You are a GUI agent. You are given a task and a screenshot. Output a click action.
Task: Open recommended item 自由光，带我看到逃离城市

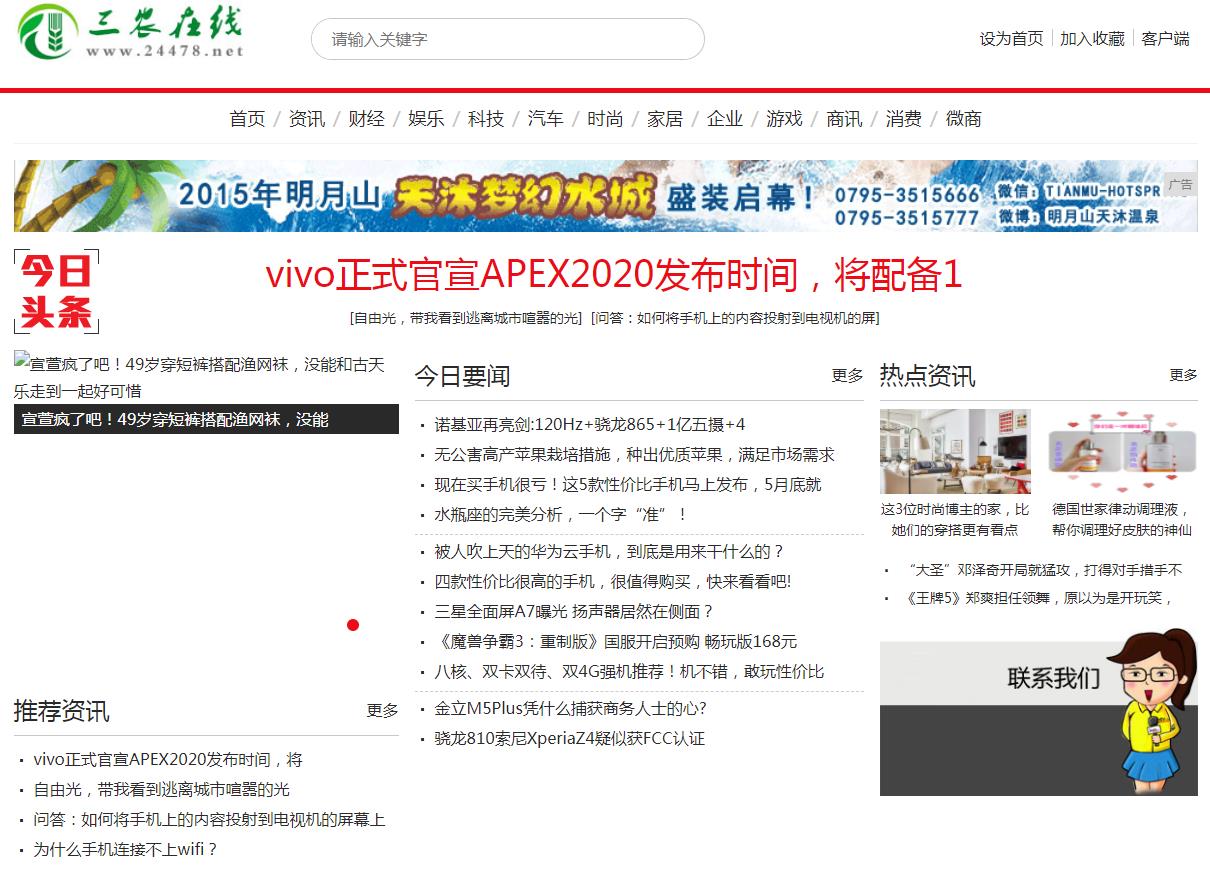pyautogui.click(x=162, y=790)
